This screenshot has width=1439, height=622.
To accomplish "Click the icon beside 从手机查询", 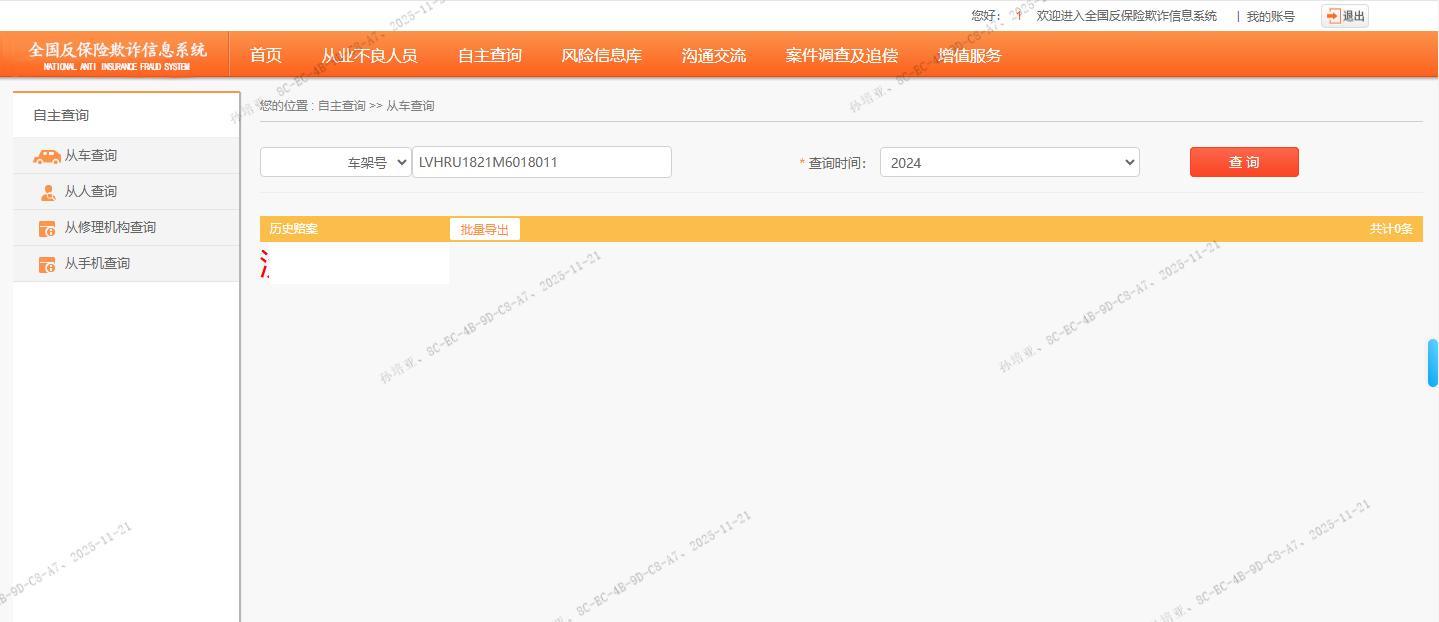I will click(47, 265).
